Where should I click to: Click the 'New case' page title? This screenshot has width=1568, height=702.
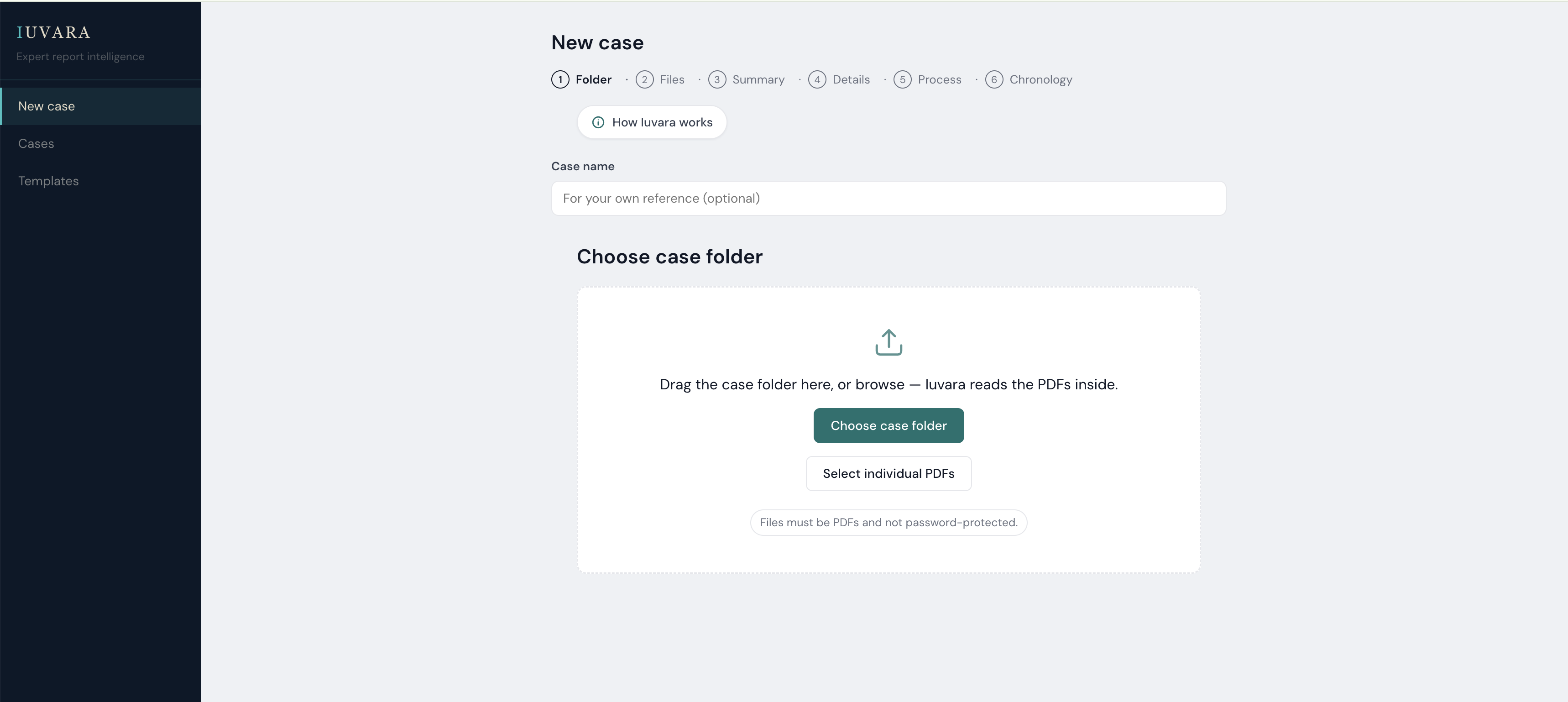coord(597,42)
